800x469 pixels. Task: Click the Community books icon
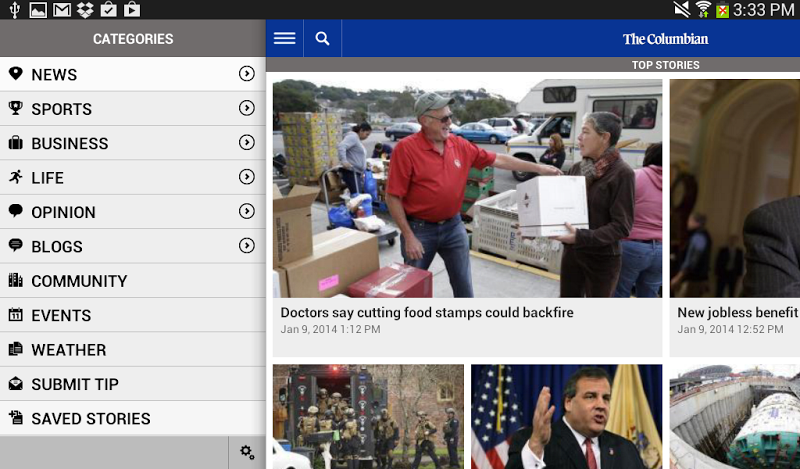click(x=16, y=280)
